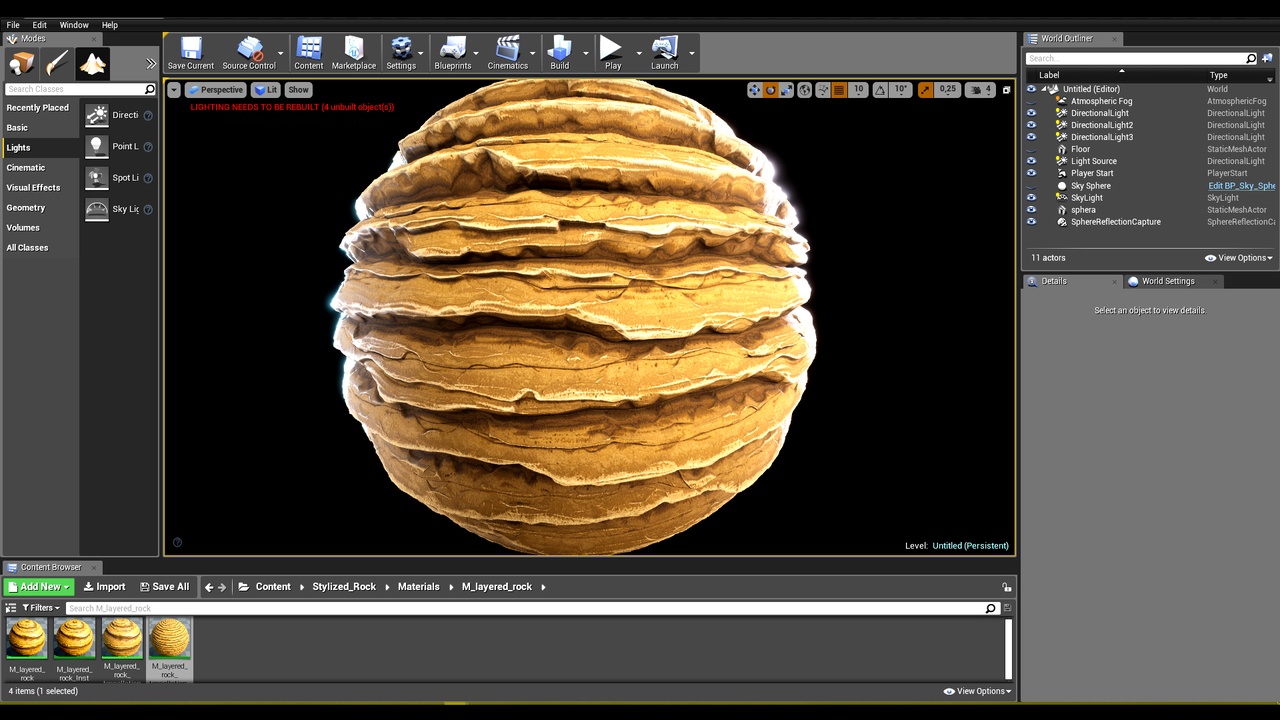The height and width of the screenshot is (720, 1280).
Task: Toggle visibility of Player Start actor
Action: pos(1031,173)
